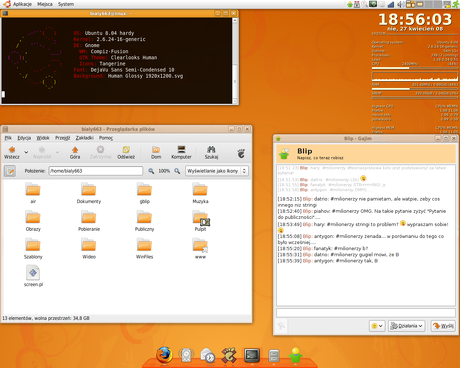The height and width of the screenshot is (368, 460).
Task: Toggle the text-based location bar button
Action: point(10,171)
